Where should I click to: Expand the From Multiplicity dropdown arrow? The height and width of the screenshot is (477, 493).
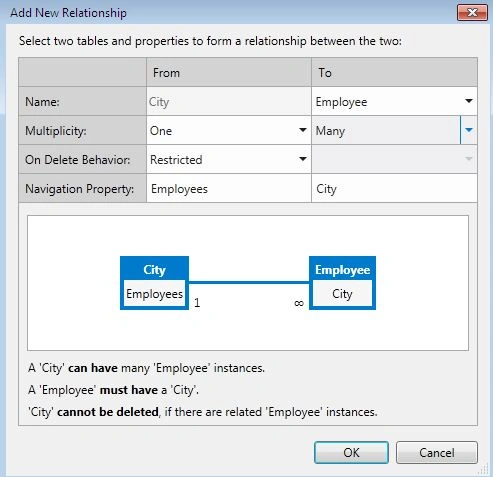click(303, 130)
